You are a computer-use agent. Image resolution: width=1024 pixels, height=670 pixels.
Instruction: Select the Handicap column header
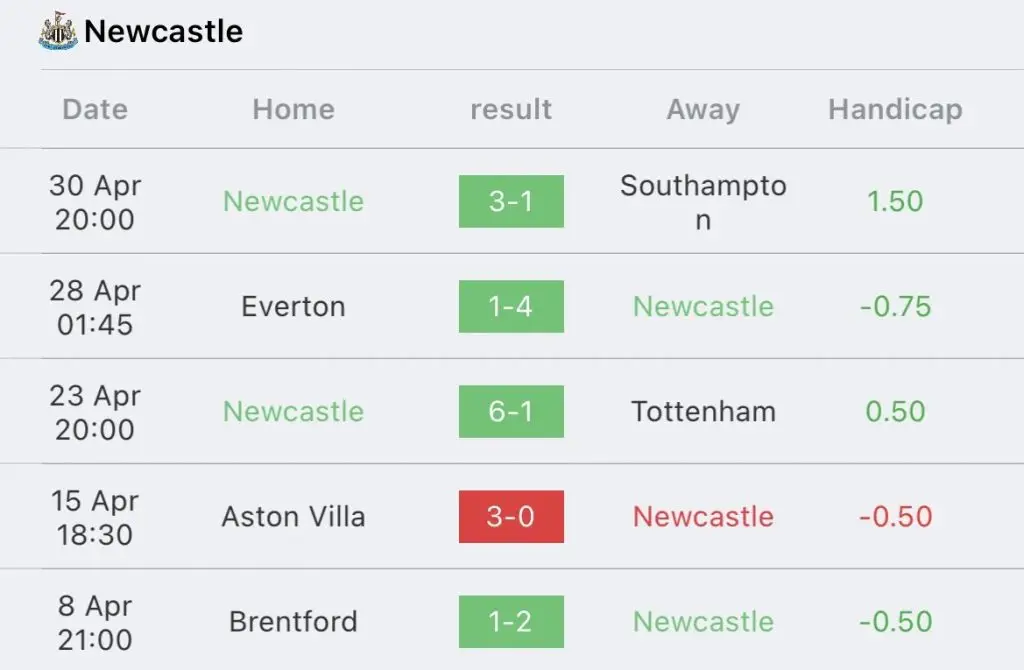click(x=895, y=109)
